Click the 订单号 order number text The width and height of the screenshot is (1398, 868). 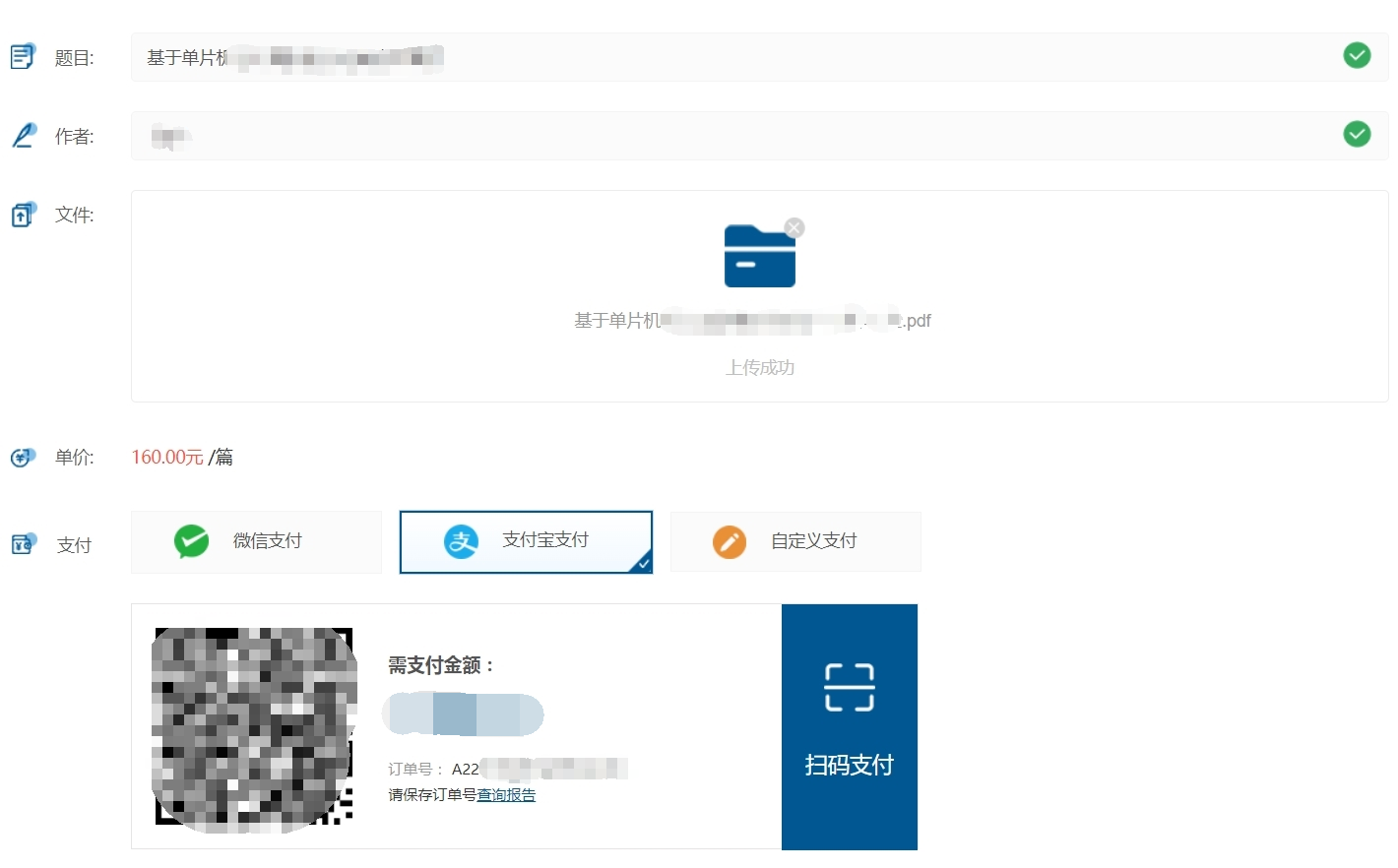tap(508, 769)
